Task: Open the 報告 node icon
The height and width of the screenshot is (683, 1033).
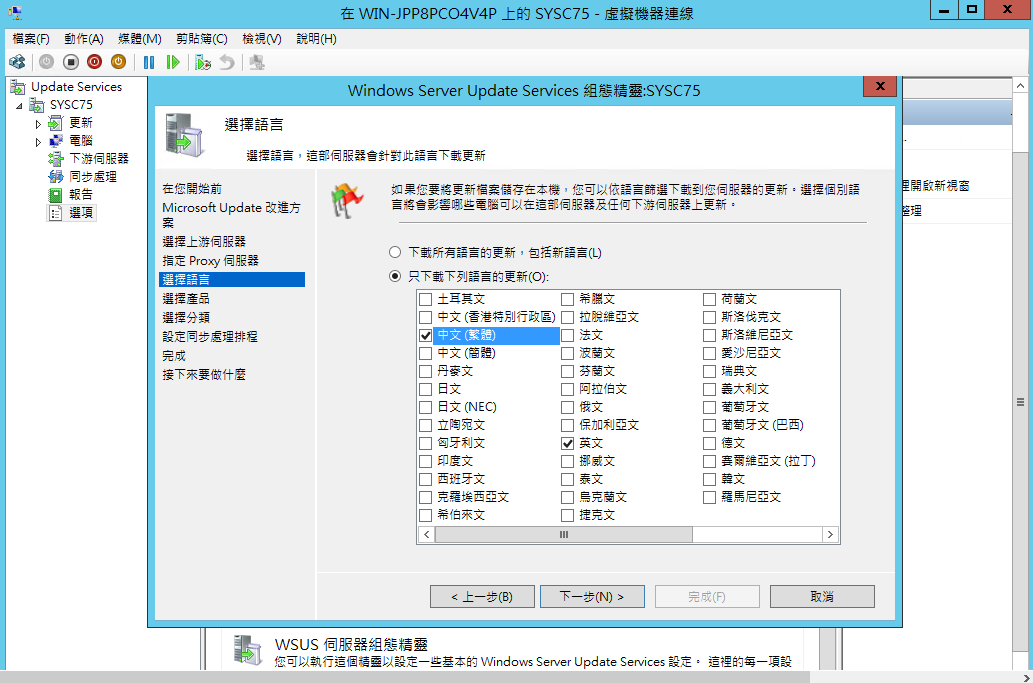Action: [x=56, y=195]
